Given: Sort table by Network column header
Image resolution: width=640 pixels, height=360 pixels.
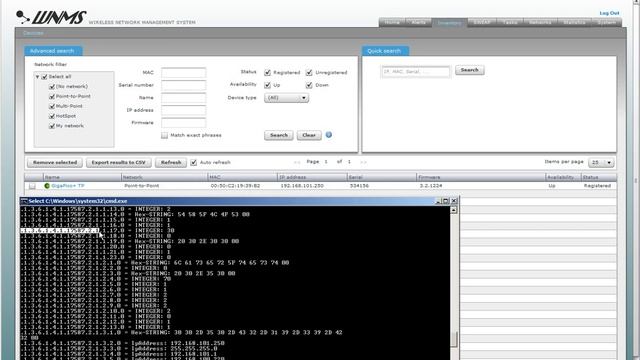Looking at the screenshot, I should pyautogui.click(x=164, y=177).
